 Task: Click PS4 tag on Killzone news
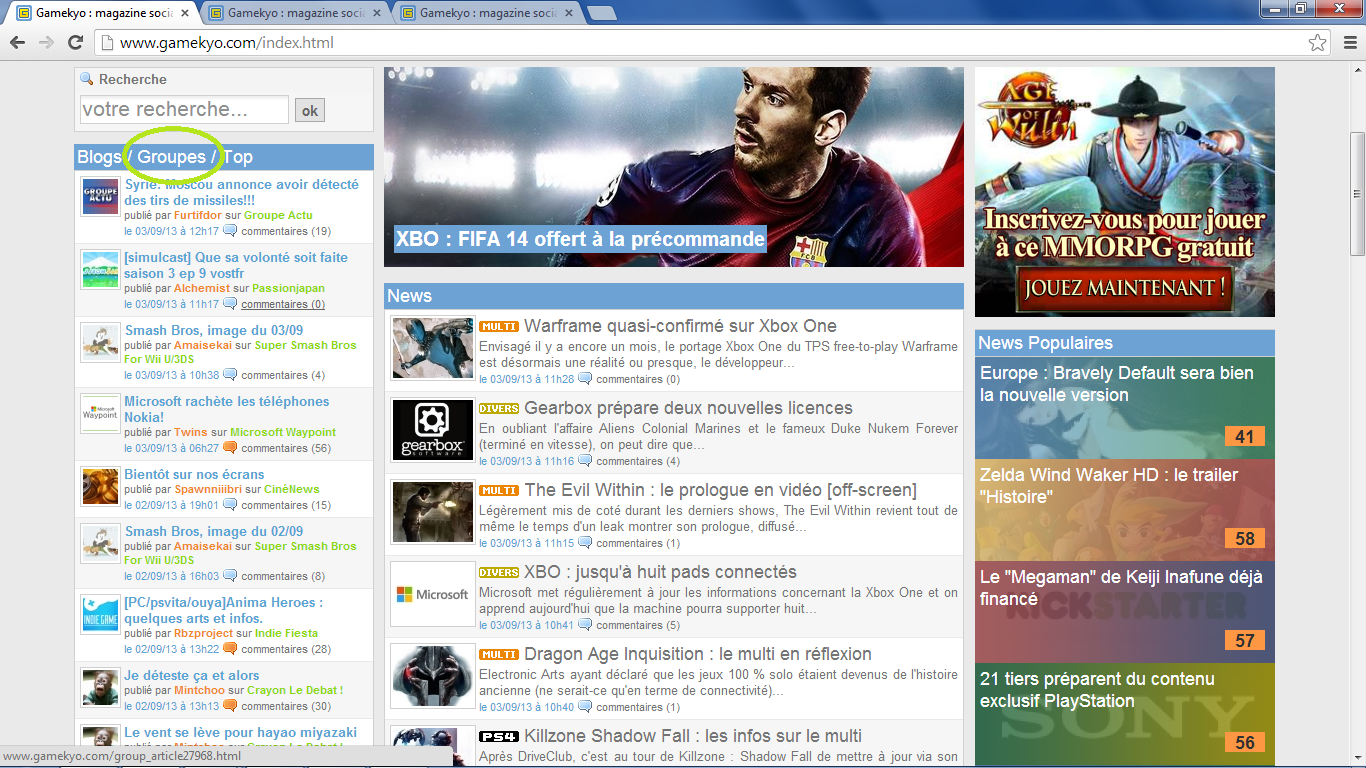[499, 737]
